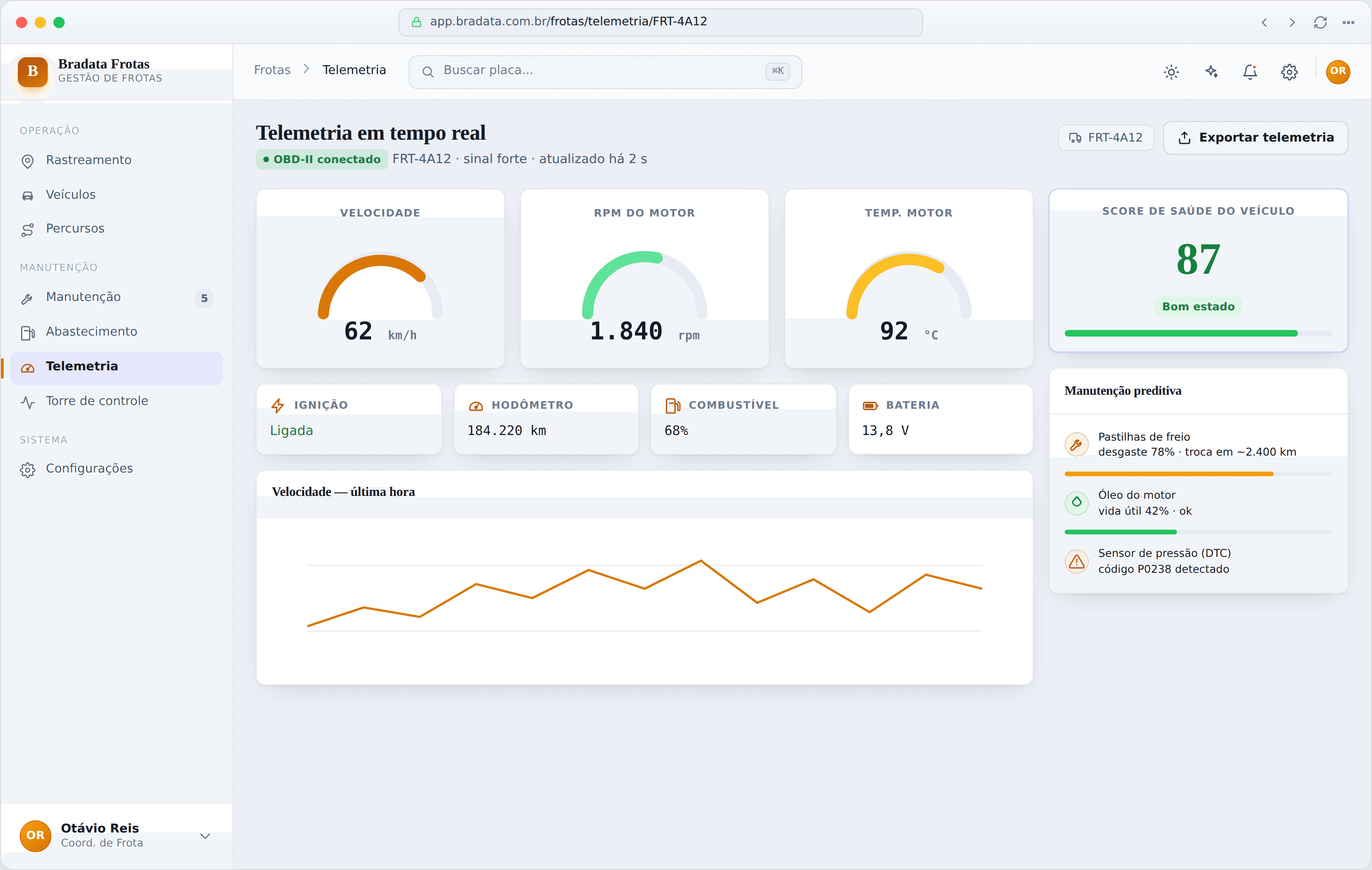Image resolution: width=1372 pixels, height=870 pixels.
Task: Click the OR user avatar in header
Action: (x=1338, y=72)
